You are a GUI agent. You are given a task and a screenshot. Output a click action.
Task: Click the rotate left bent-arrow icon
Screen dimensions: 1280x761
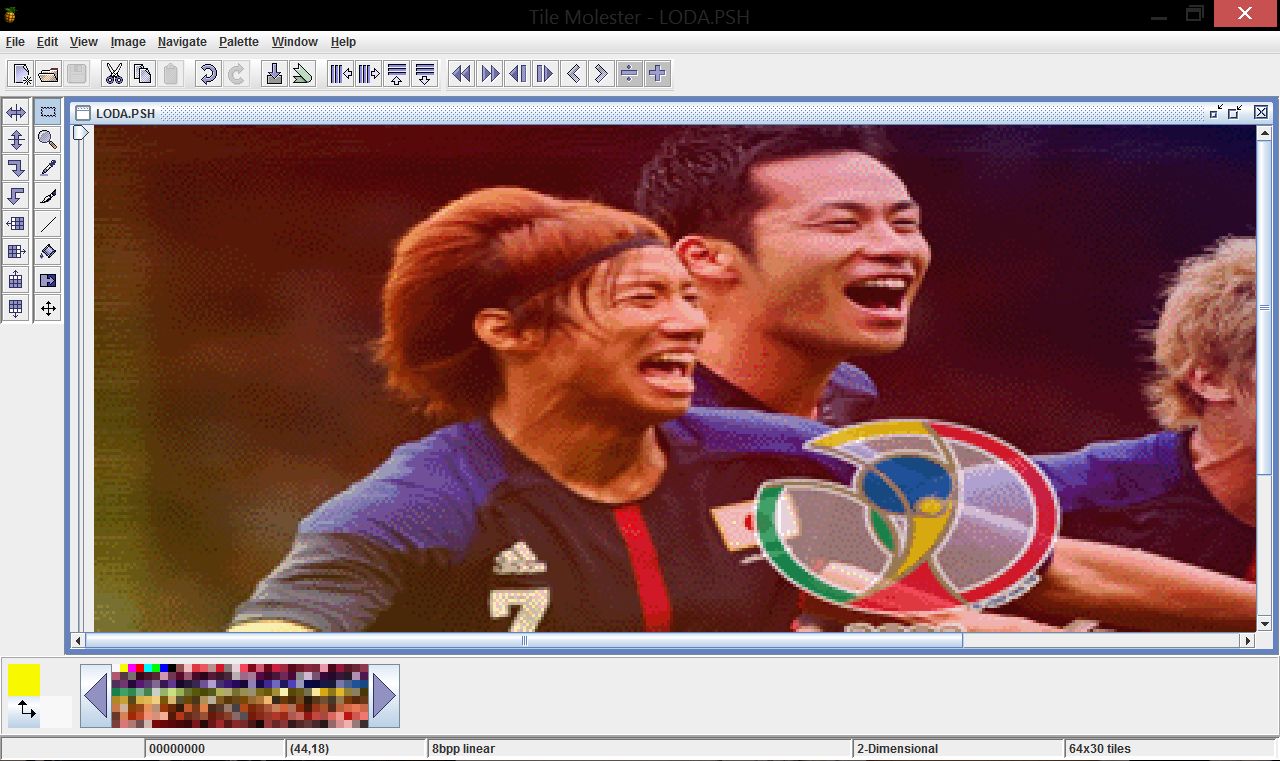tap(16, 196)
